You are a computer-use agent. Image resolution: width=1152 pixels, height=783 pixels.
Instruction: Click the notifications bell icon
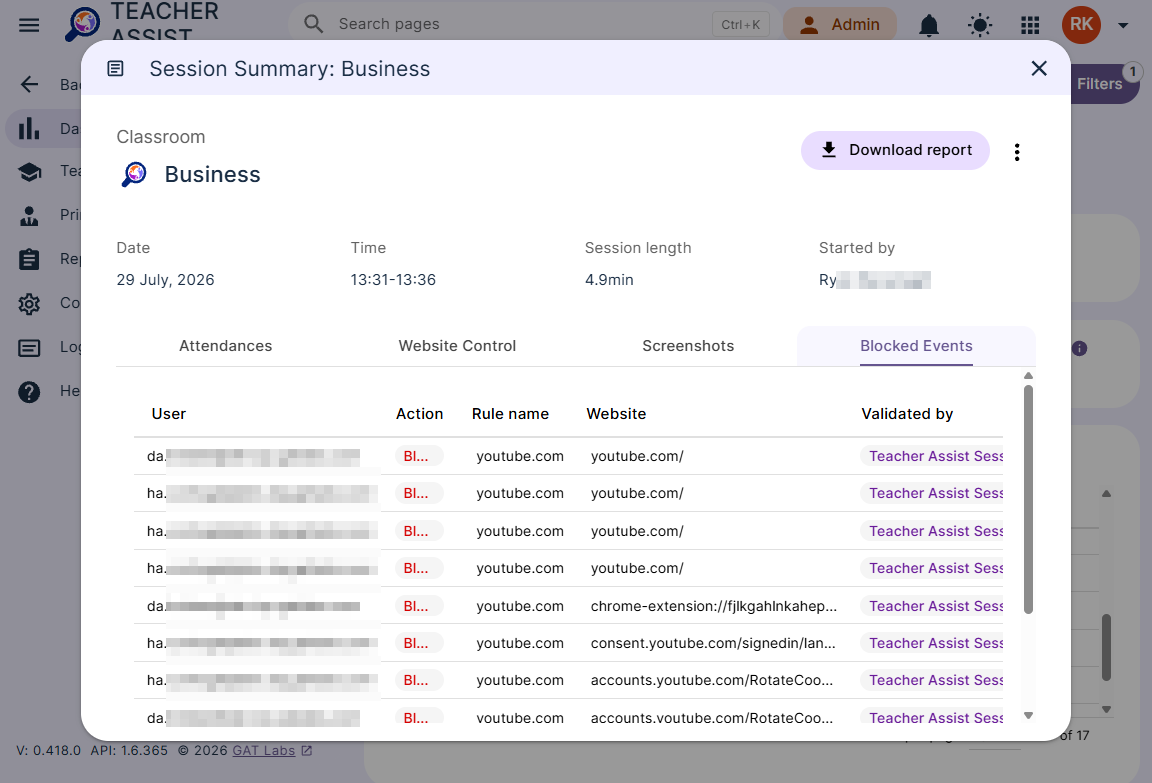(929, 25)
